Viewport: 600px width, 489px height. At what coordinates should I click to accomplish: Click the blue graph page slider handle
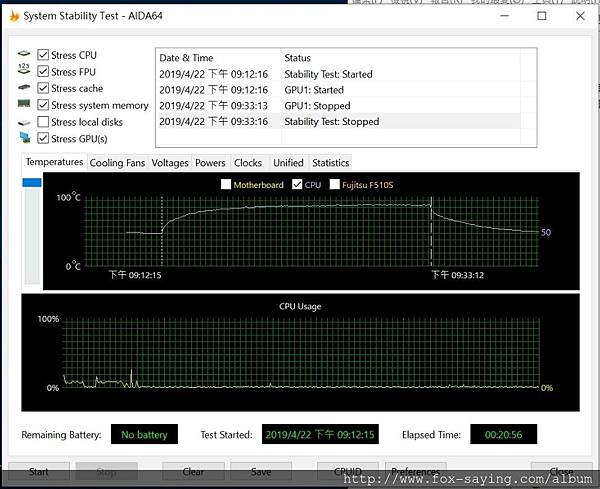(x=32, y=183)
